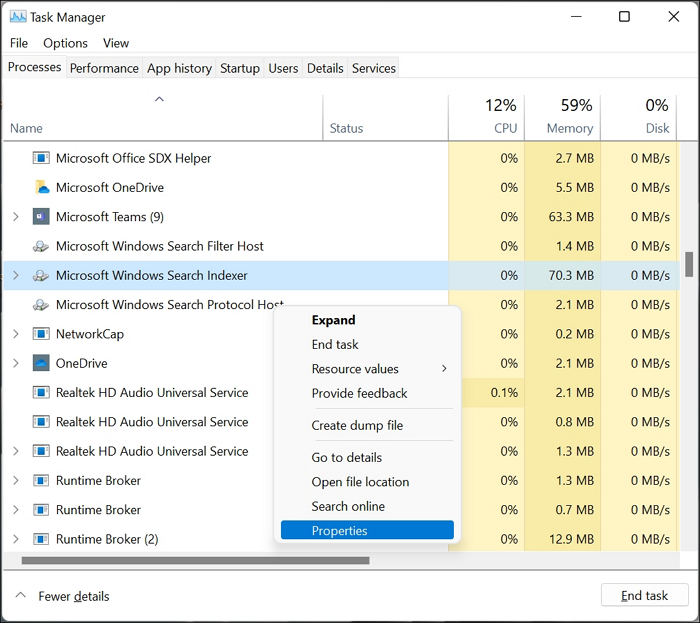
Task: Expand the OneDrive process group
Action: 16,363
